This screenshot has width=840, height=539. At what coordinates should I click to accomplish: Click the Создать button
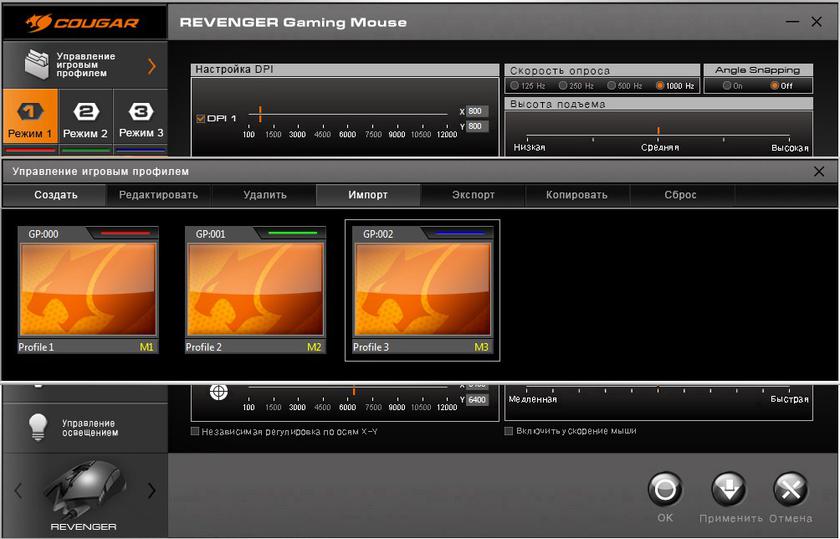55,195
